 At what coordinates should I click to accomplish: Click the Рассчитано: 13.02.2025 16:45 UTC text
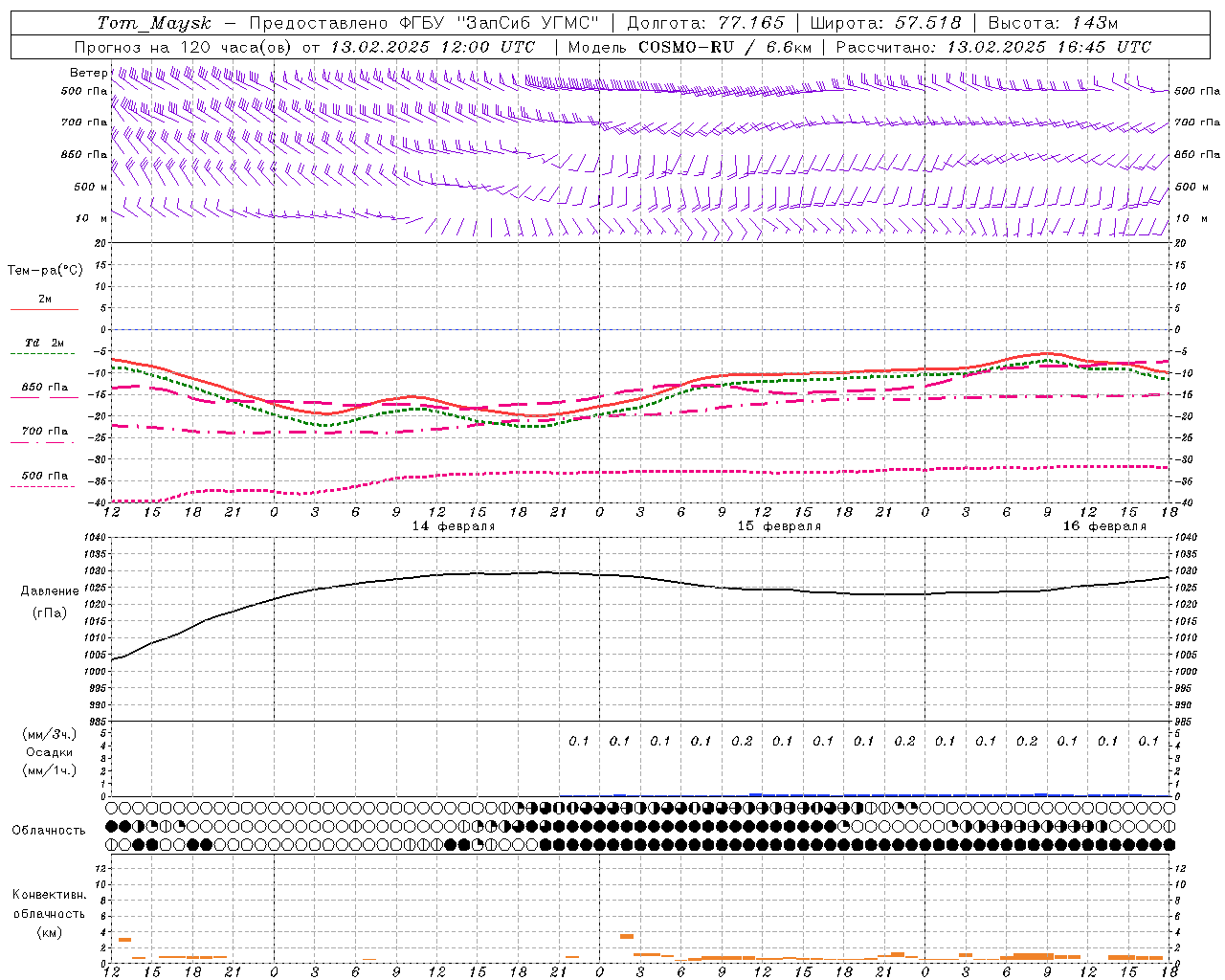(x=993, y=47)
